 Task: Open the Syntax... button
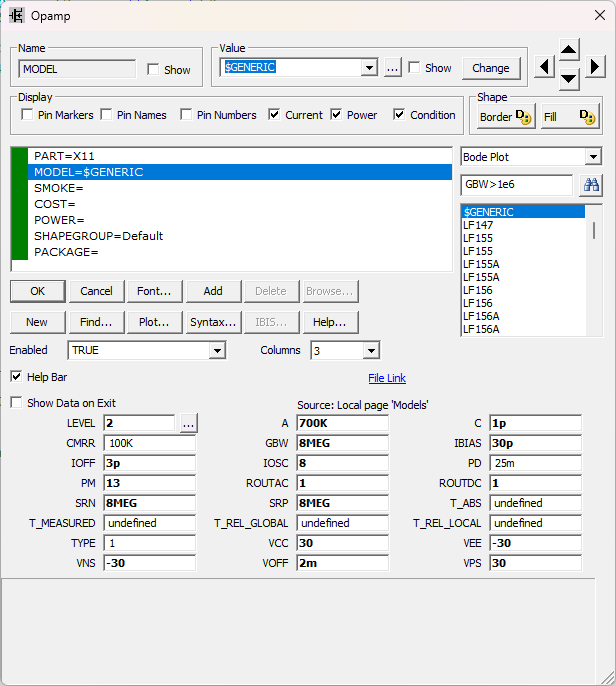pyautogui.click(x=213, y=322)
